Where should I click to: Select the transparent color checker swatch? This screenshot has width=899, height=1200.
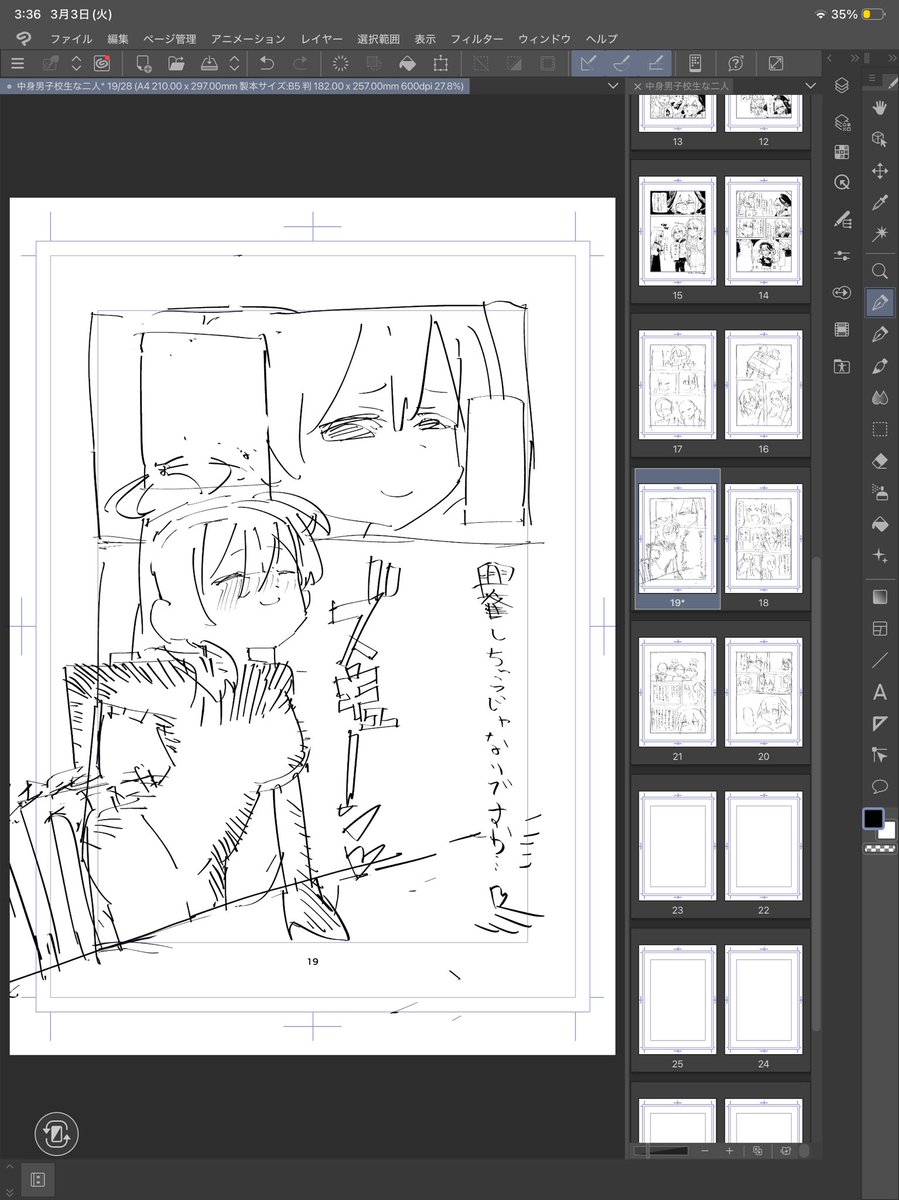(x=880, y=848)
